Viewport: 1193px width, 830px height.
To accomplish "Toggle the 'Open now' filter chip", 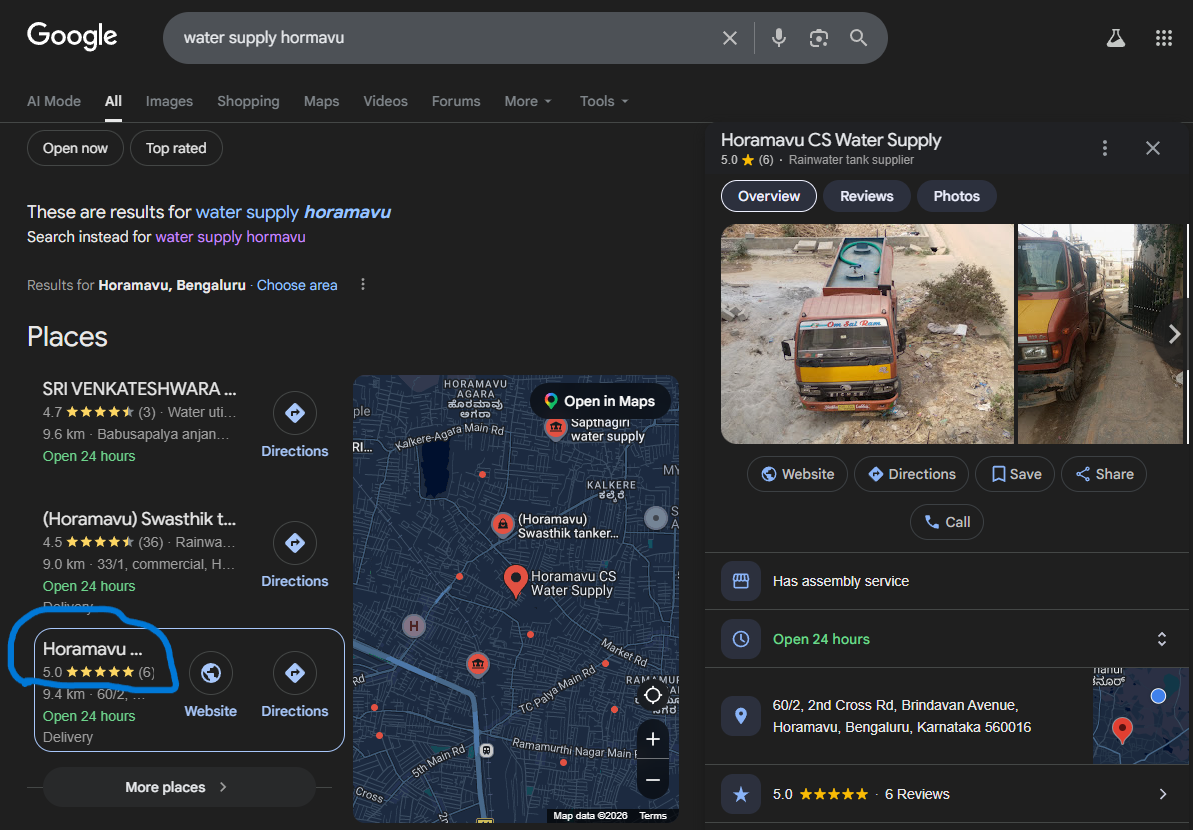I will (x=75, y=148).
